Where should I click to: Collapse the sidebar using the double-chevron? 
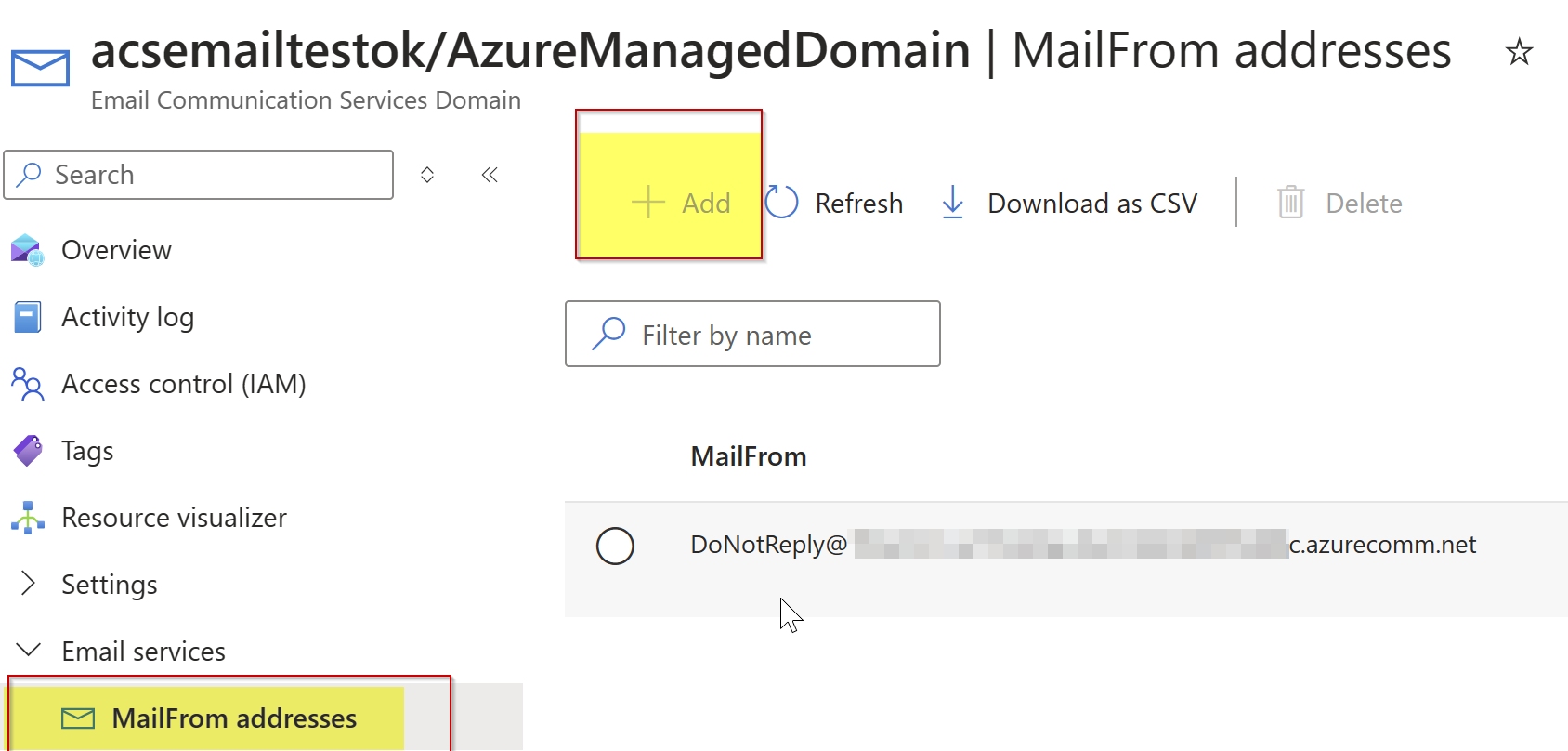[490, 174]
